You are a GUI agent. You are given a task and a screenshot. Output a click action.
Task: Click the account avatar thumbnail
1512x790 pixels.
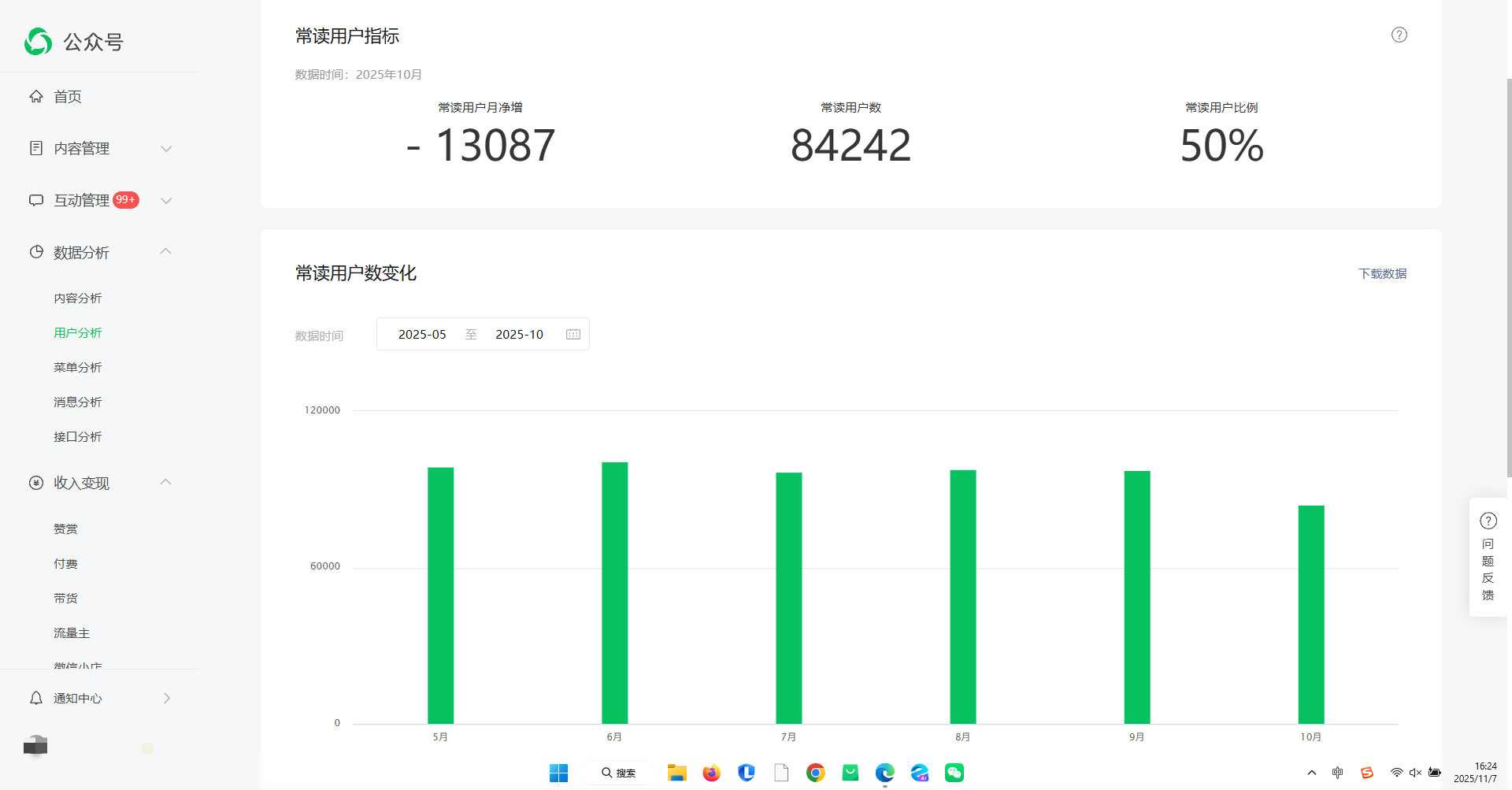[35, 745]
